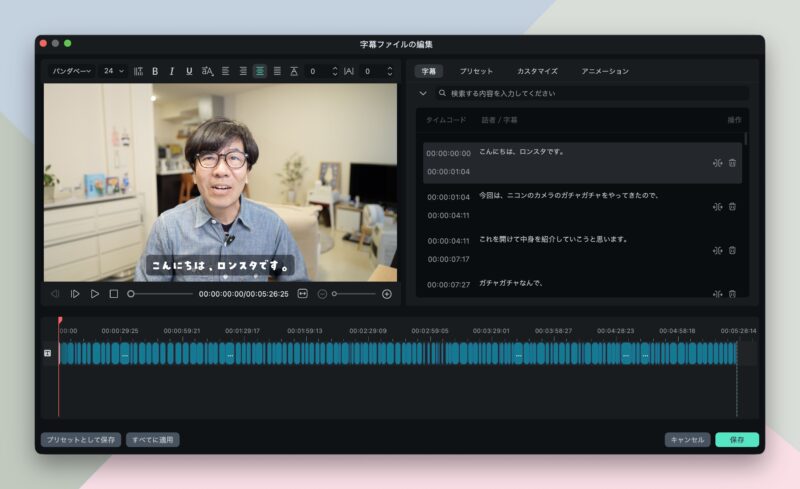Image resolution: width=800 pixels, height=489 pixels.
Task: Zoom in timeline with plus icon
Action: [x=387, y=294]
